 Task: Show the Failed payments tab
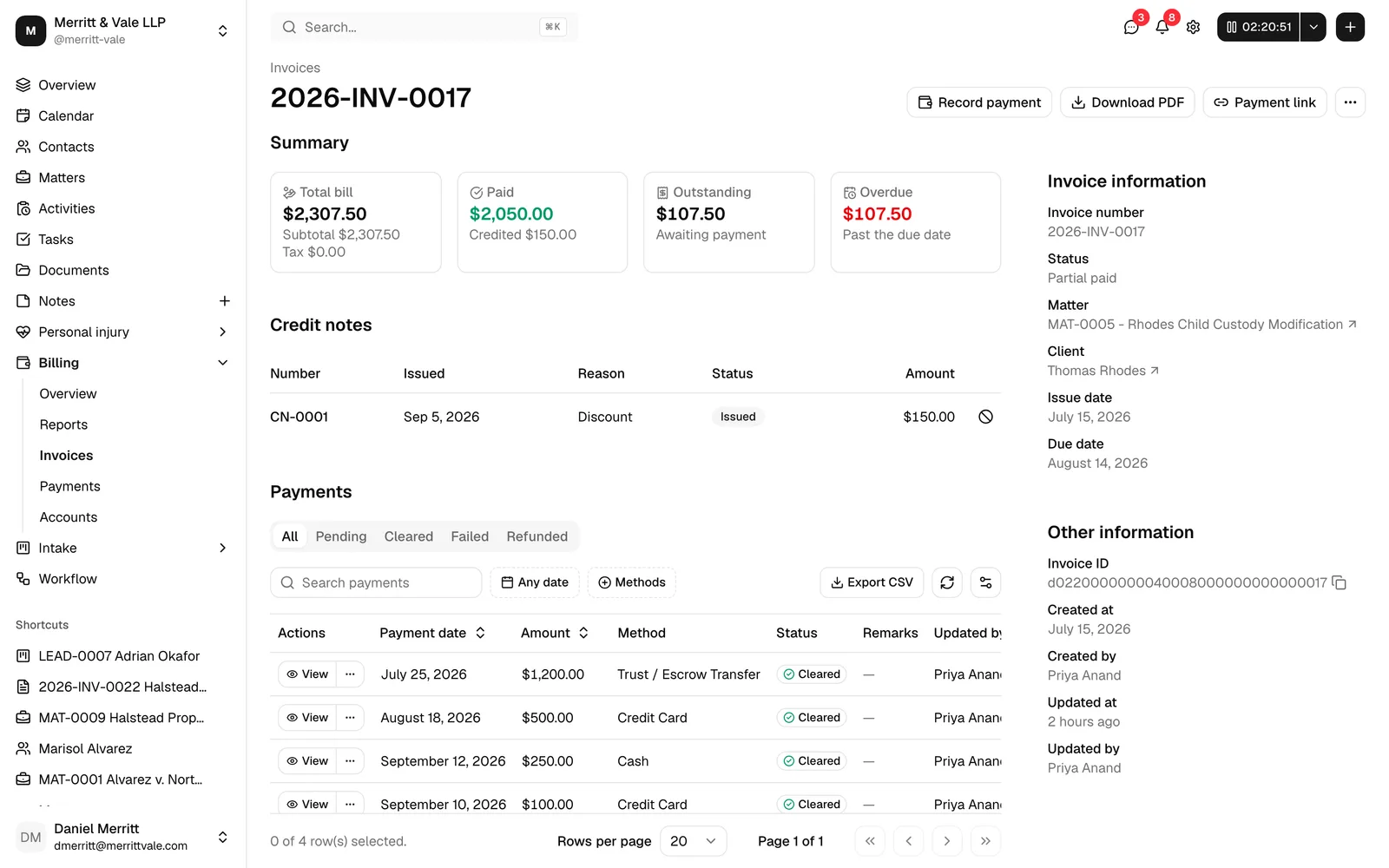click(x=470, y=536)
